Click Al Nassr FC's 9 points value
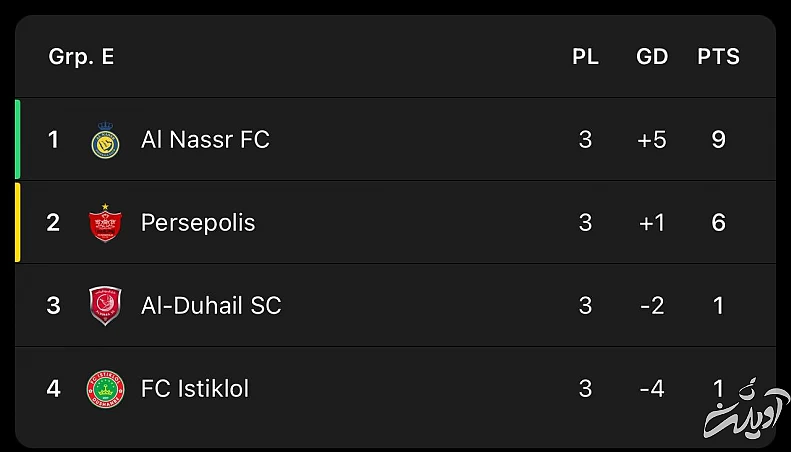Viewport: 791px width, 452px height. [x=718, y=140]
